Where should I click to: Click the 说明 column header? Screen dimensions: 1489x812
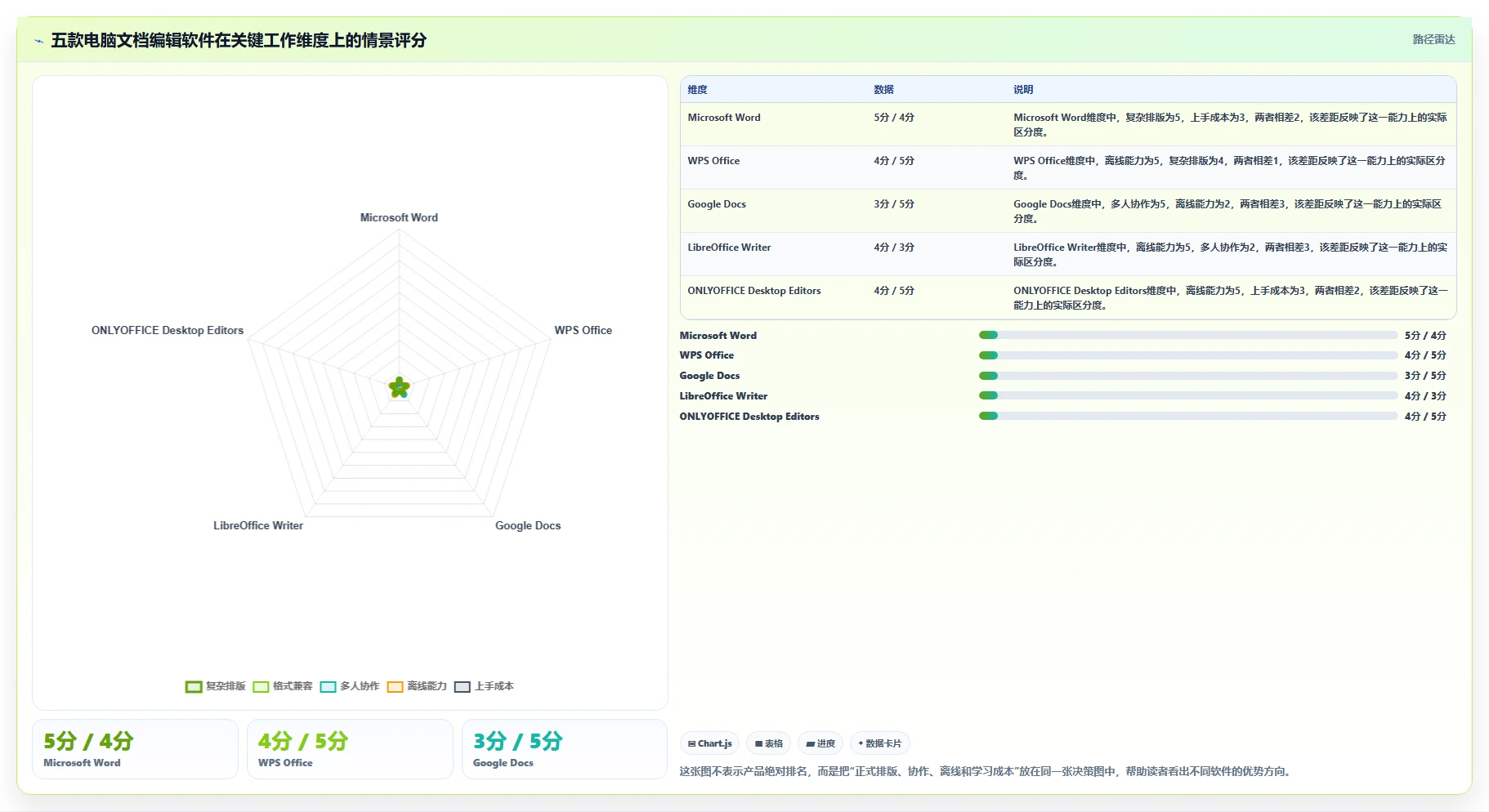click(1023, 90)
